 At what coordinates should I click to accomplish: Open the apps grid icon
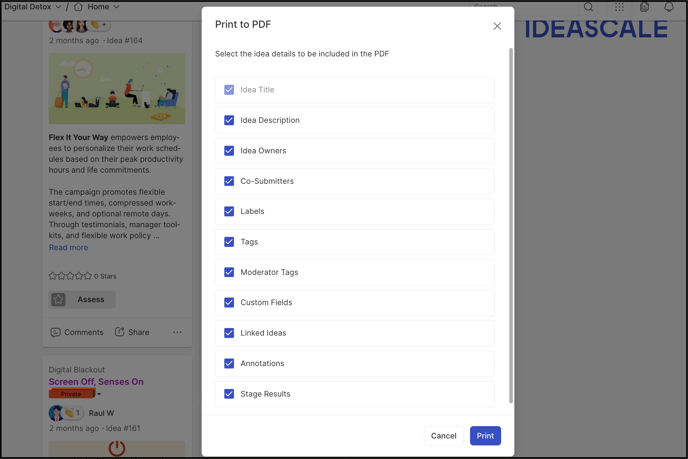pos(619,7)
